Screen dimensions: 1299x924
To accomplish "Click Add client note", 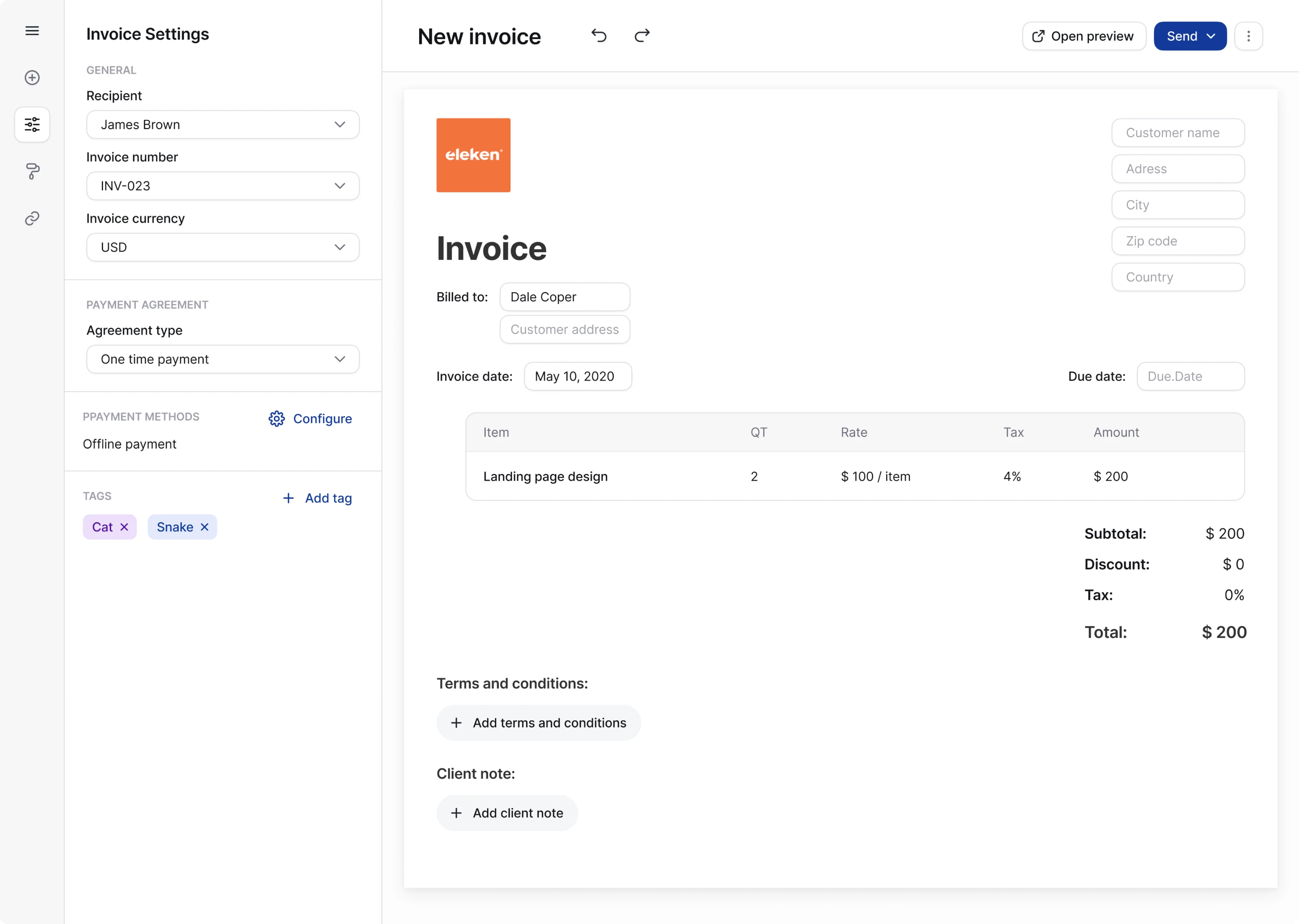I will [x=507, y=813].
